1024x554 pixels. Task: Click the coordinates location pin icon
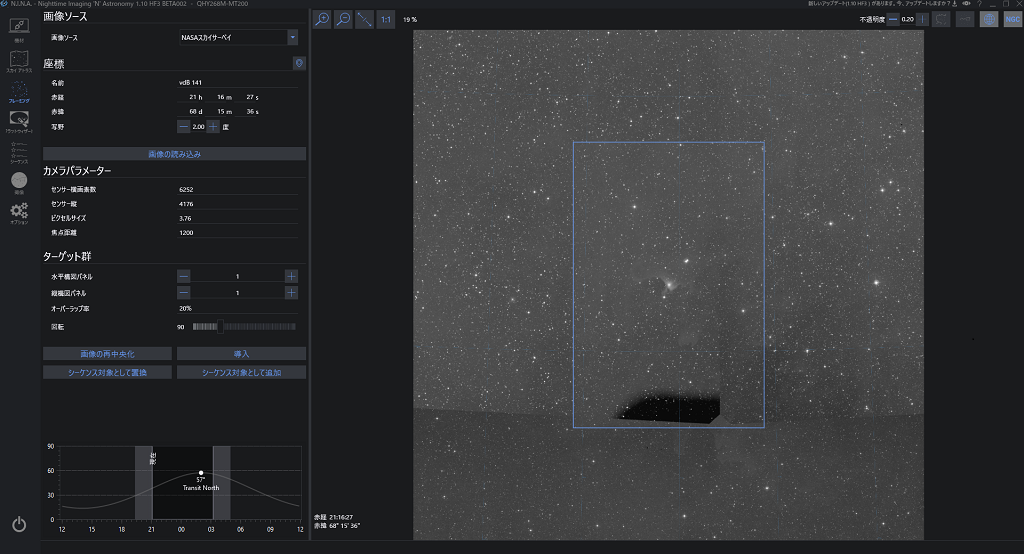tap(299, 63)
